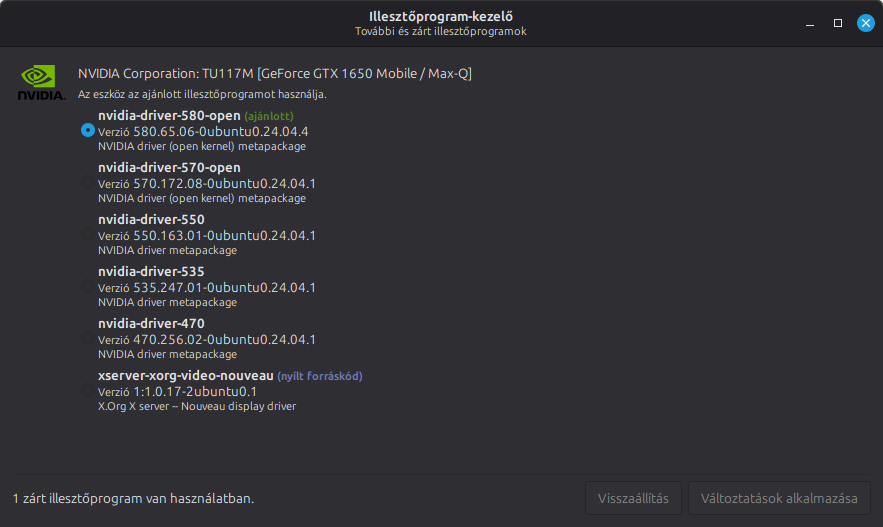Pick the nvidia-driver-470 radio option
This screenshot has width=883, height=527.
pyautogui.click(x=88, y=338)
